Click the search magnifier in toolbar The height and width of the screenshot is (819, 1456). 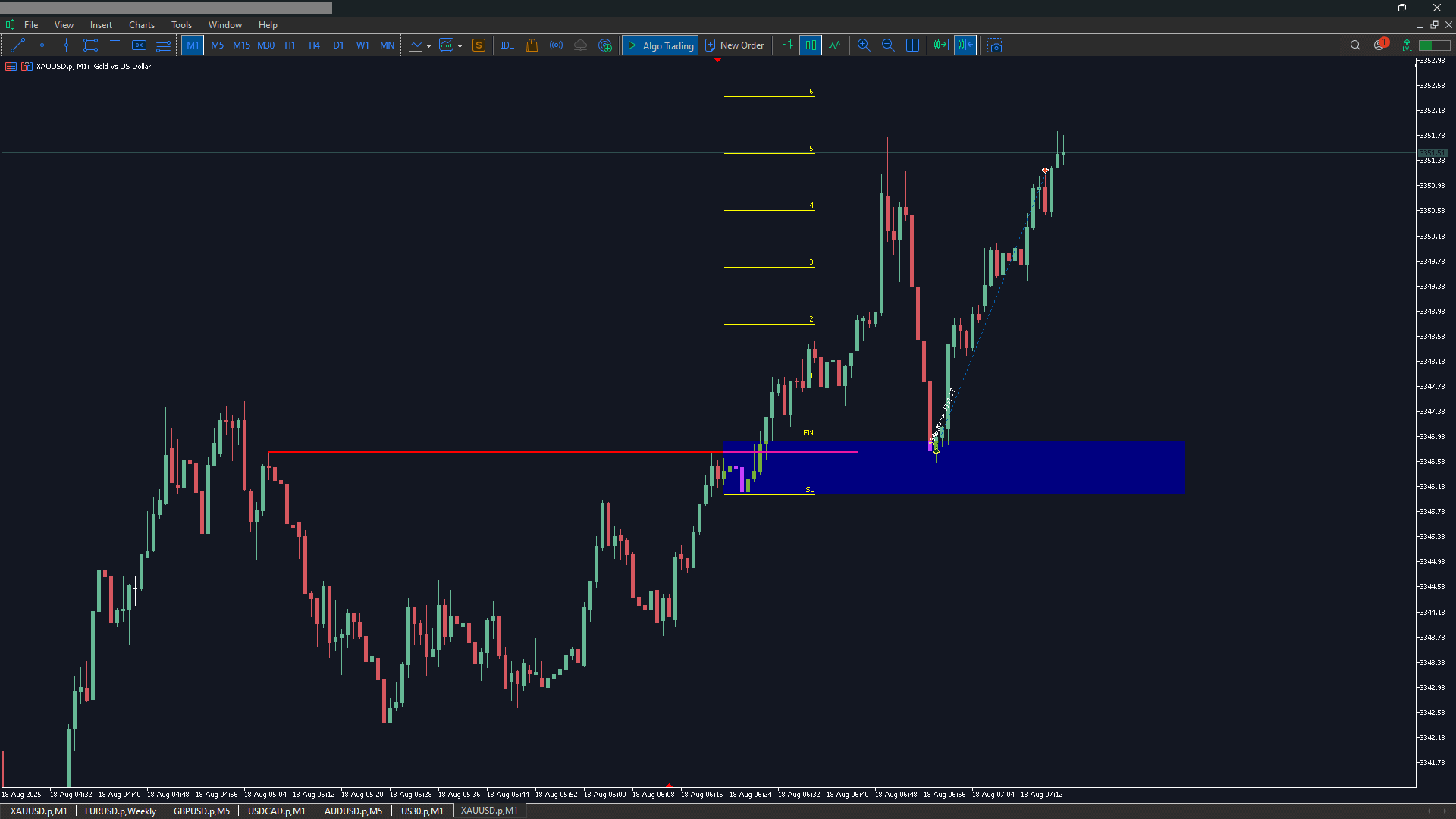tap(1355, 45)
